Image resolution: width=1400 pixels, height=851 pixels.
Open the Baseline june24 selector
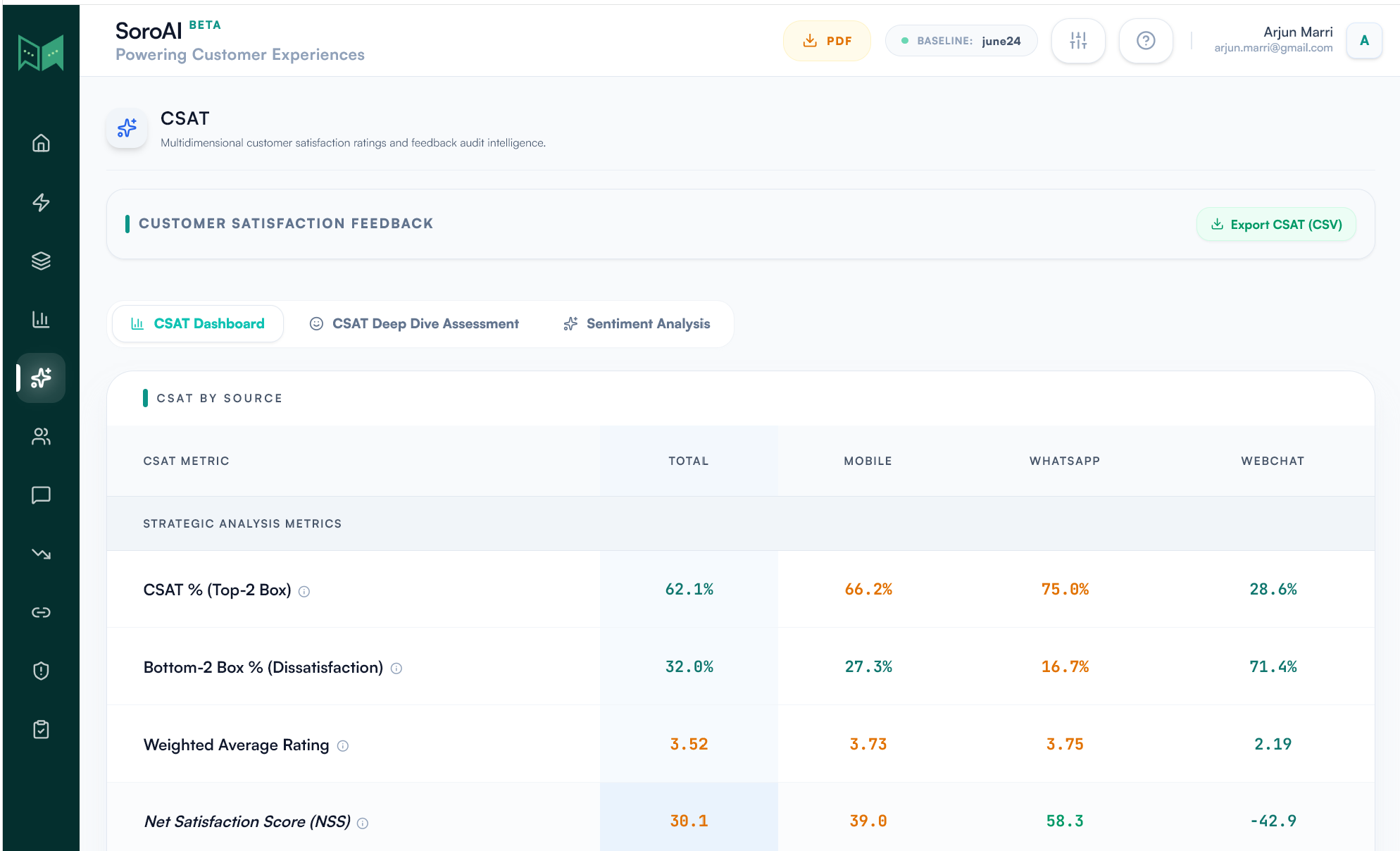pyautogui.click(x=961, y=41)
